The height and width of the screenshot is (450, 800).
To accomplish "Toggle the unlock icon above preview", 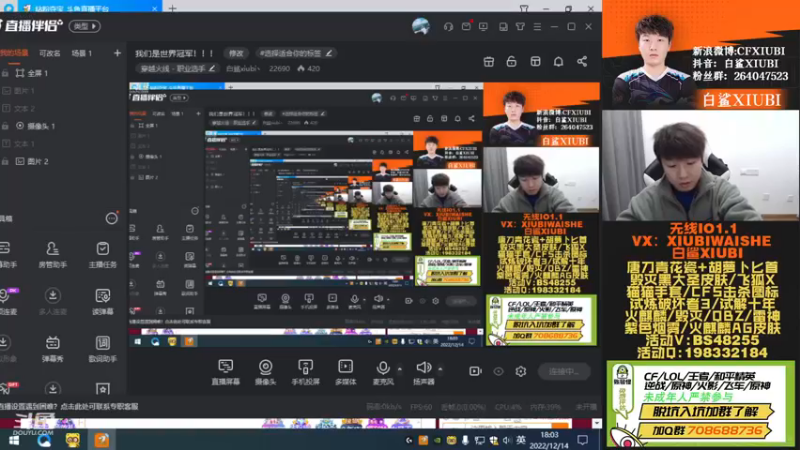I will (x=511, y=61).
